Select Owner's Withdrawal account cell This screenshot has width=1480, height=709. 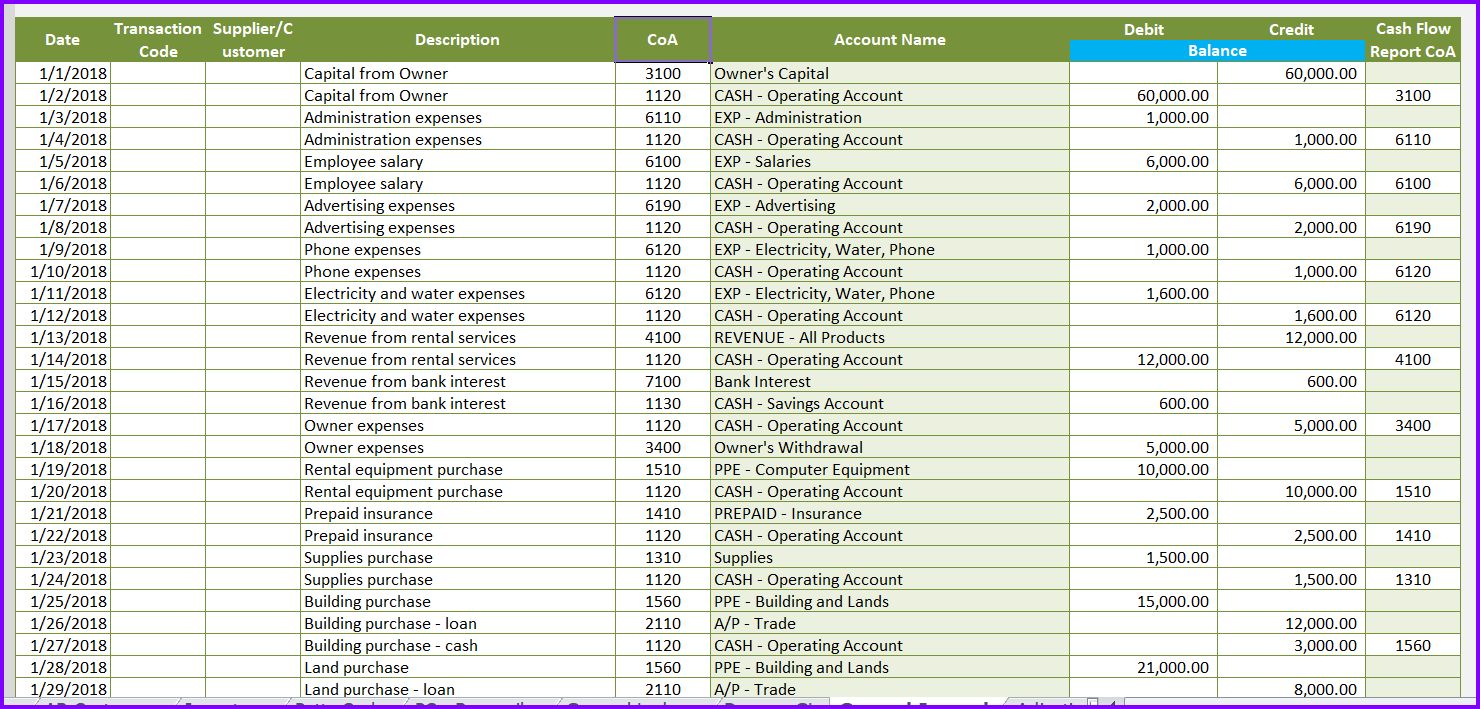[890, 447]
